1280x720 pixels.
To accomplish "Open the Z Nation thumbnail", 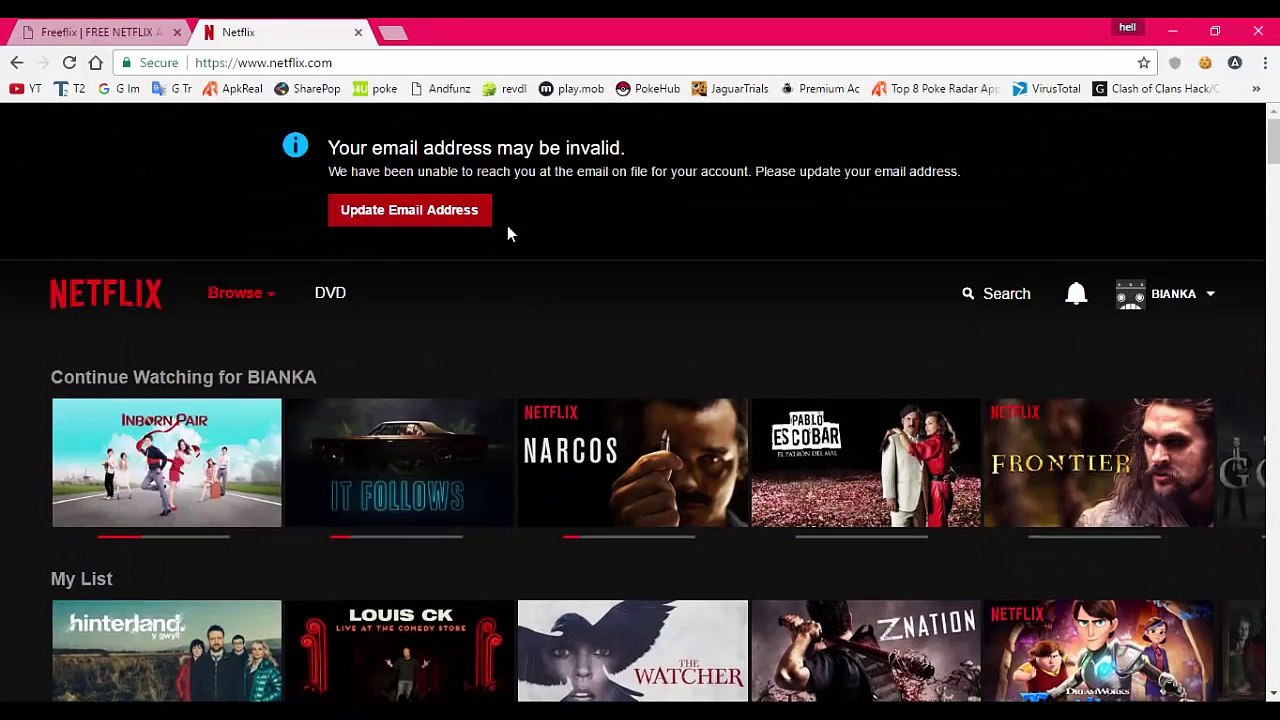I will coord(866,651).
